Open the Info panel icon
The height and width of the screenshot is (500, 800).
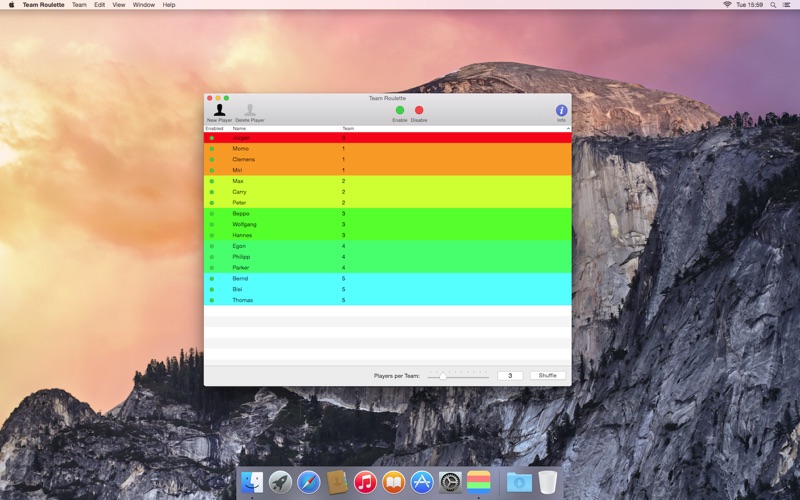pos(561,110)
